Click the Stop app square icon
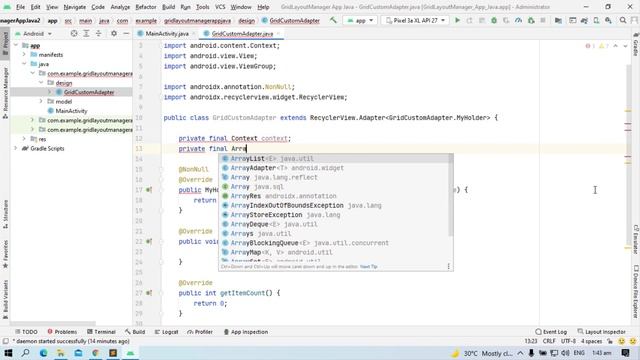 [543, 20]
